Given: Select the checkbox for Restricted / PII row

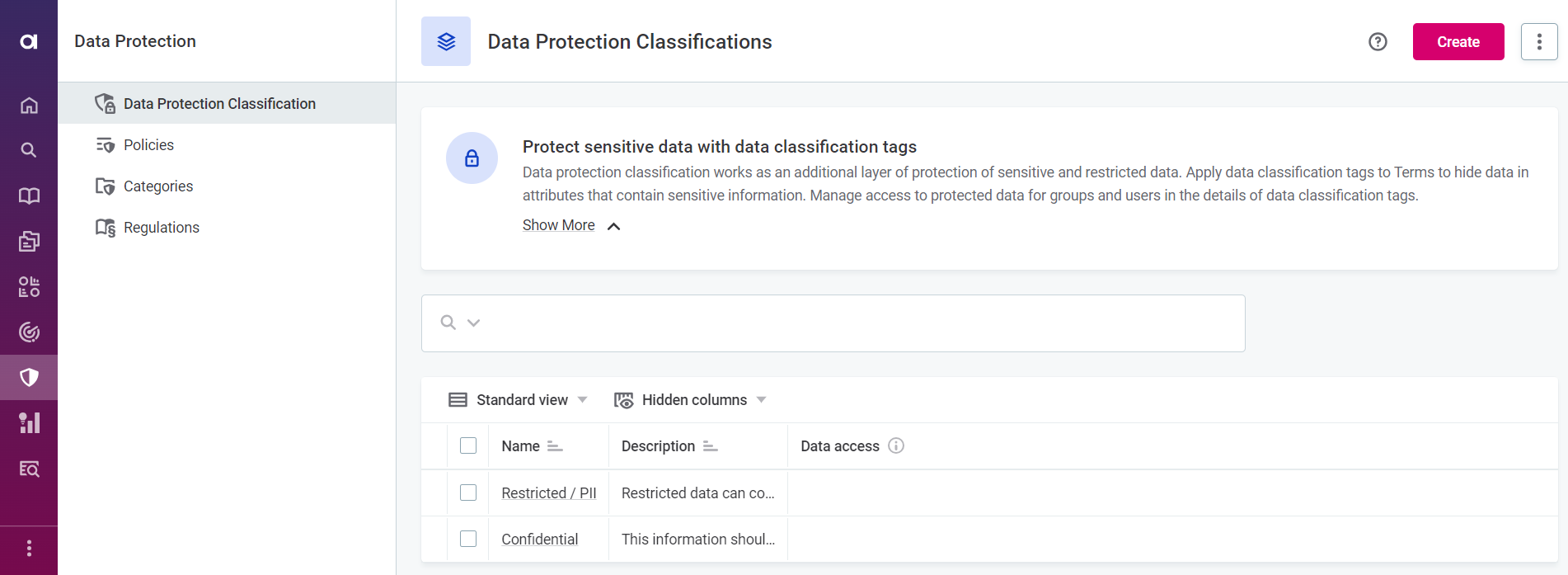Looking at the screenshot, I should pyautogui.click(x=468, y=493).
